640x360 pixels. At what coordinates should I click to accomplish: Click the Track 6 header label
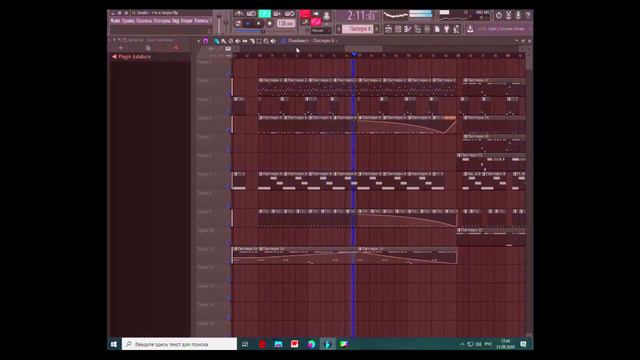204,156
